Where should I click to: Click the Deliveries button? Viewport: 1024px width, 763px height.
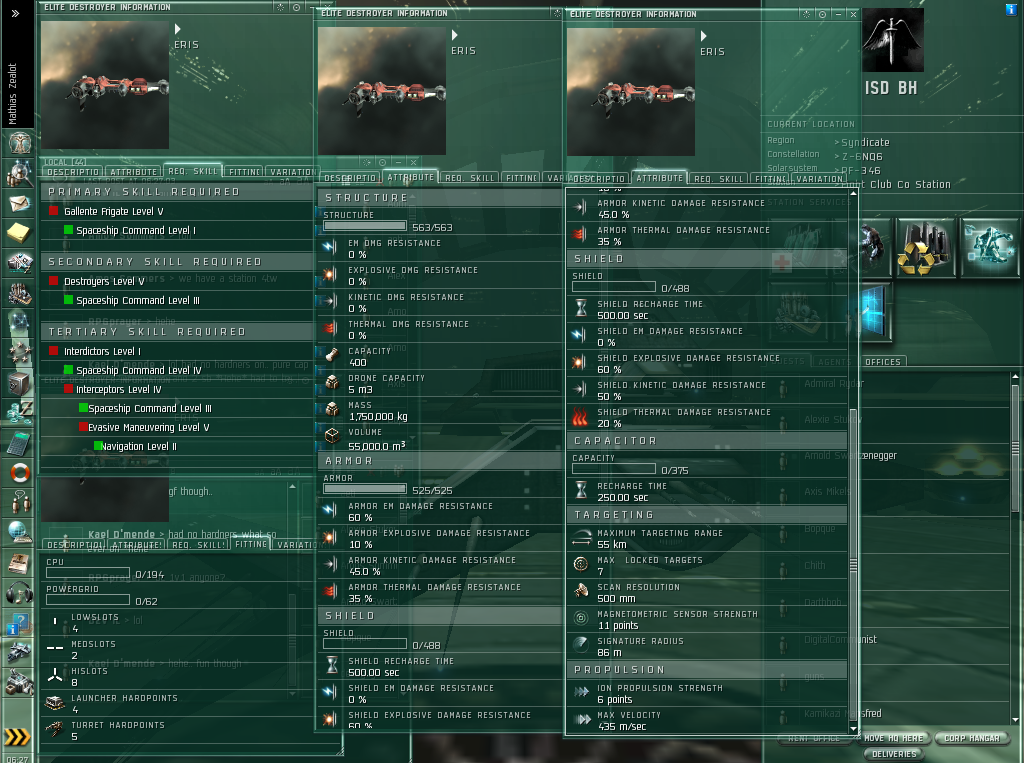pyautogui.click(x=893, y=754)
